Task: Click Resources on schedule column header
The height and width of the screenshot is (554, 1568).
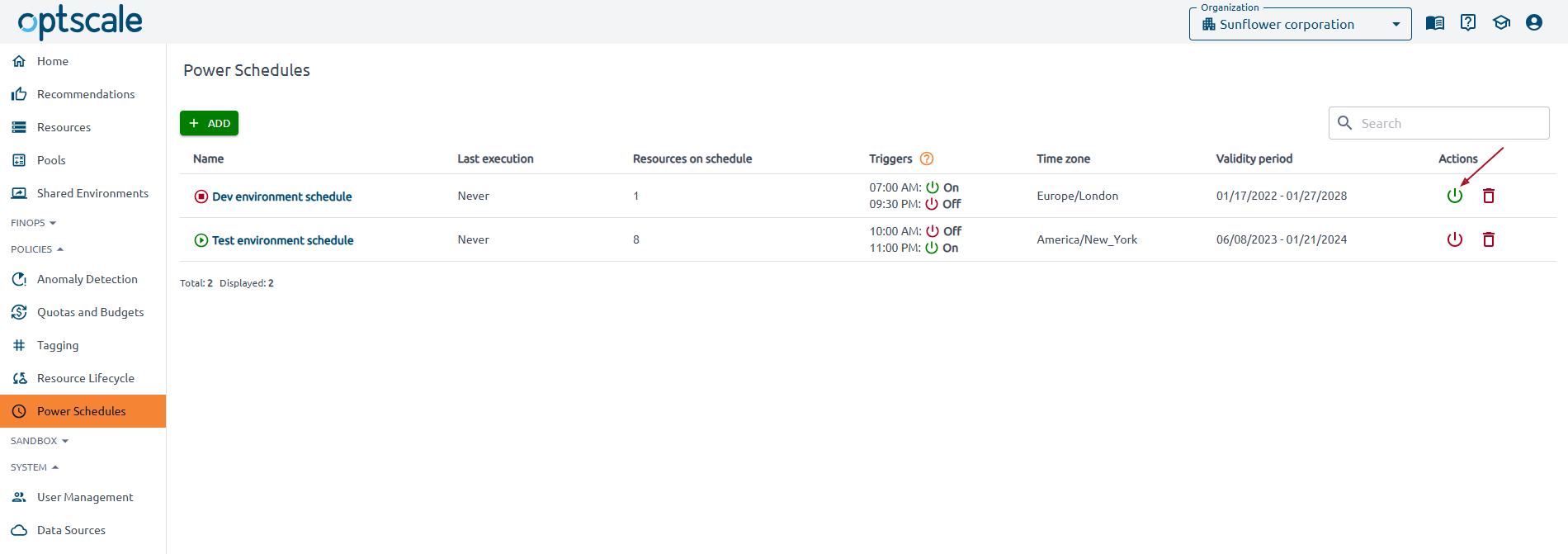Action: point(692,159)
